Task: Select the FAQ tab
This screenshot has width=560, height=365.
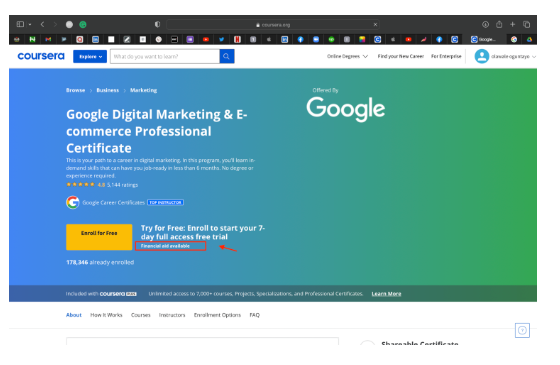Action: coord(255,315)
